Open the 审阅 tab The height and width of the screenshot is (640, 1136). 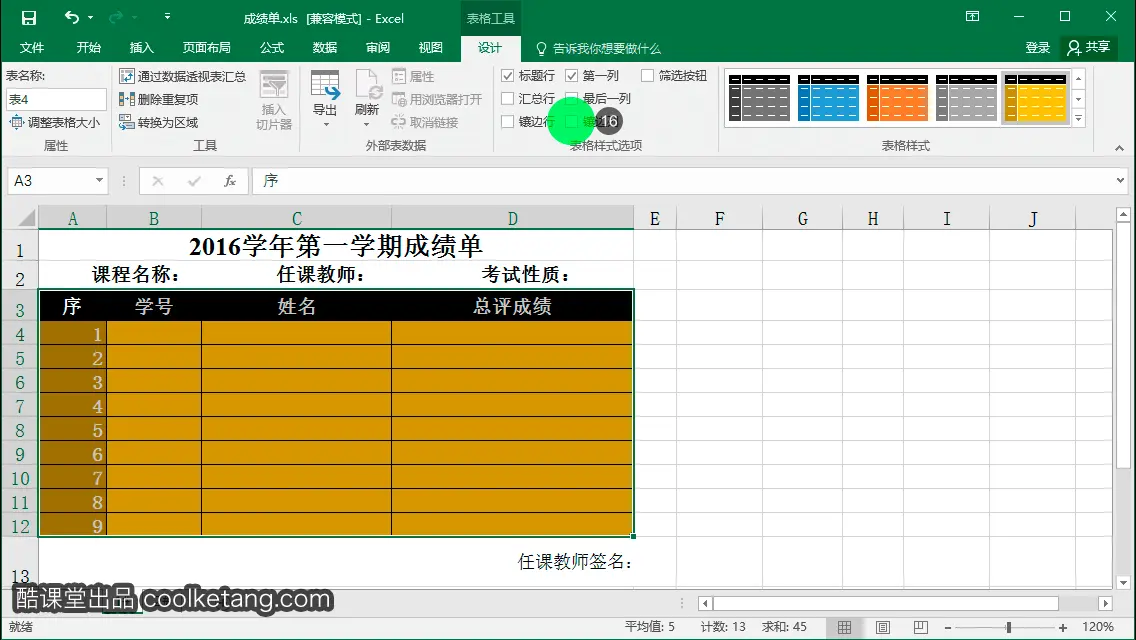click(377, 48)
